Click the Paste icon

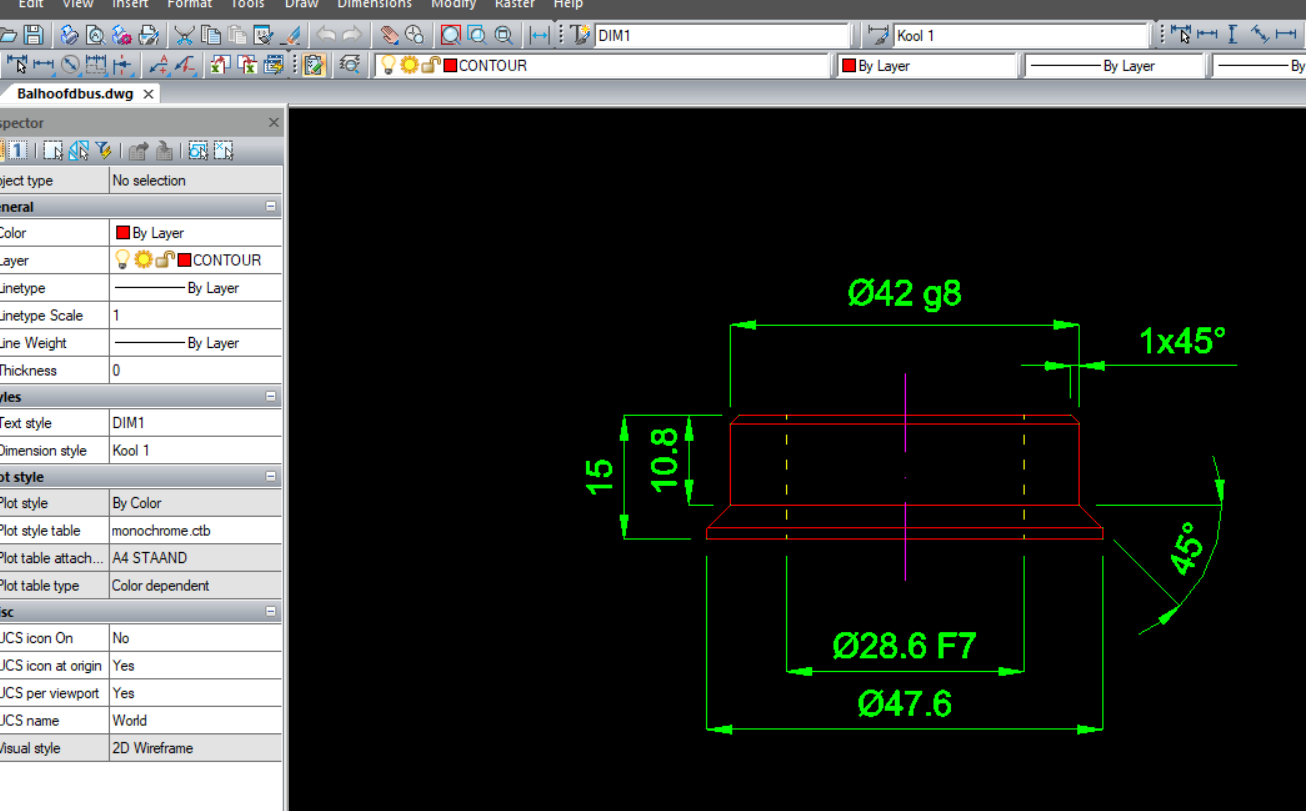pos(237,35)
